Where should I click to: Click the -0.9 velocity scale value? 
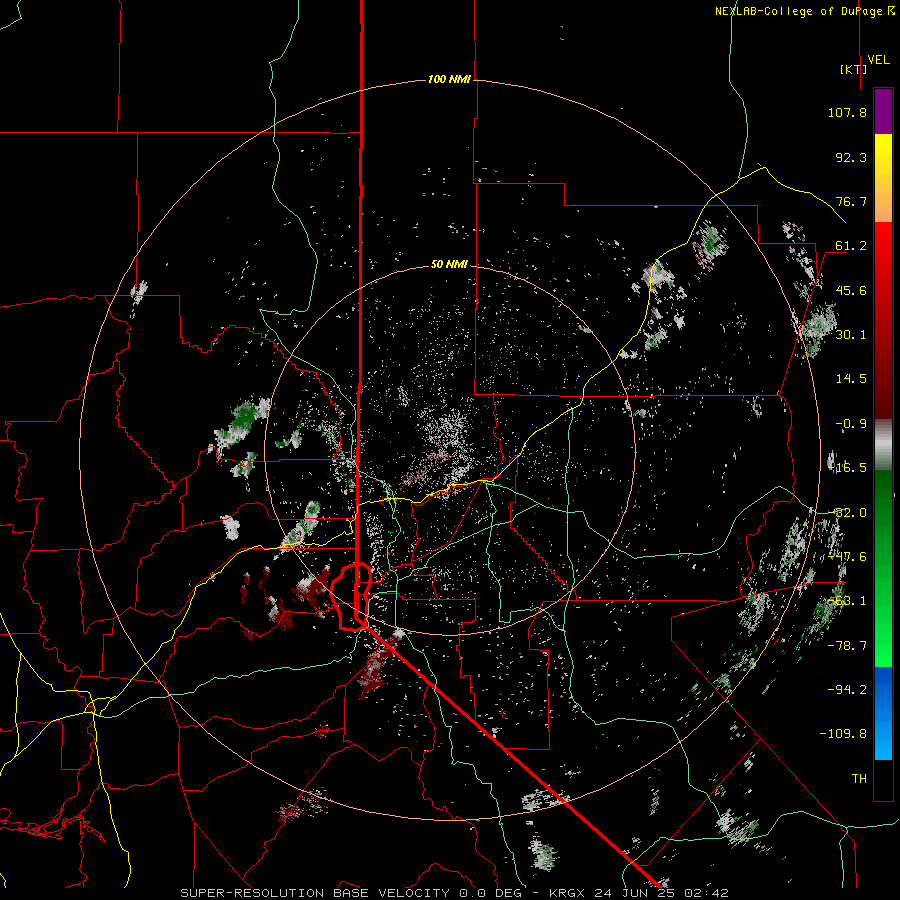pyautogui.click(x=851, y=424)
